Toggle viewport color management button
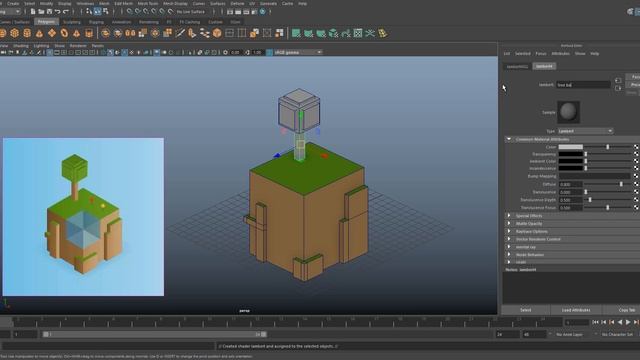This screenshot has height=360, width=640. (269, 52)
